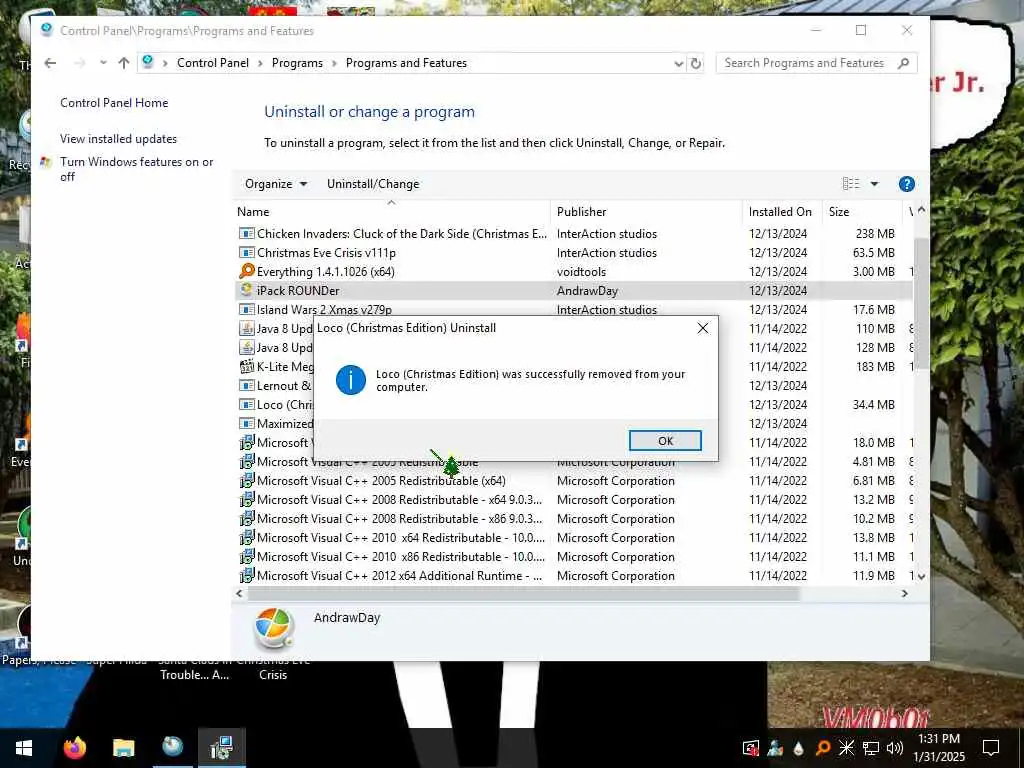Select Visual C++ 2008 Redistributable x64 9.0.3
Viewport: 1024px width, 768px height.
coord(399,500)
